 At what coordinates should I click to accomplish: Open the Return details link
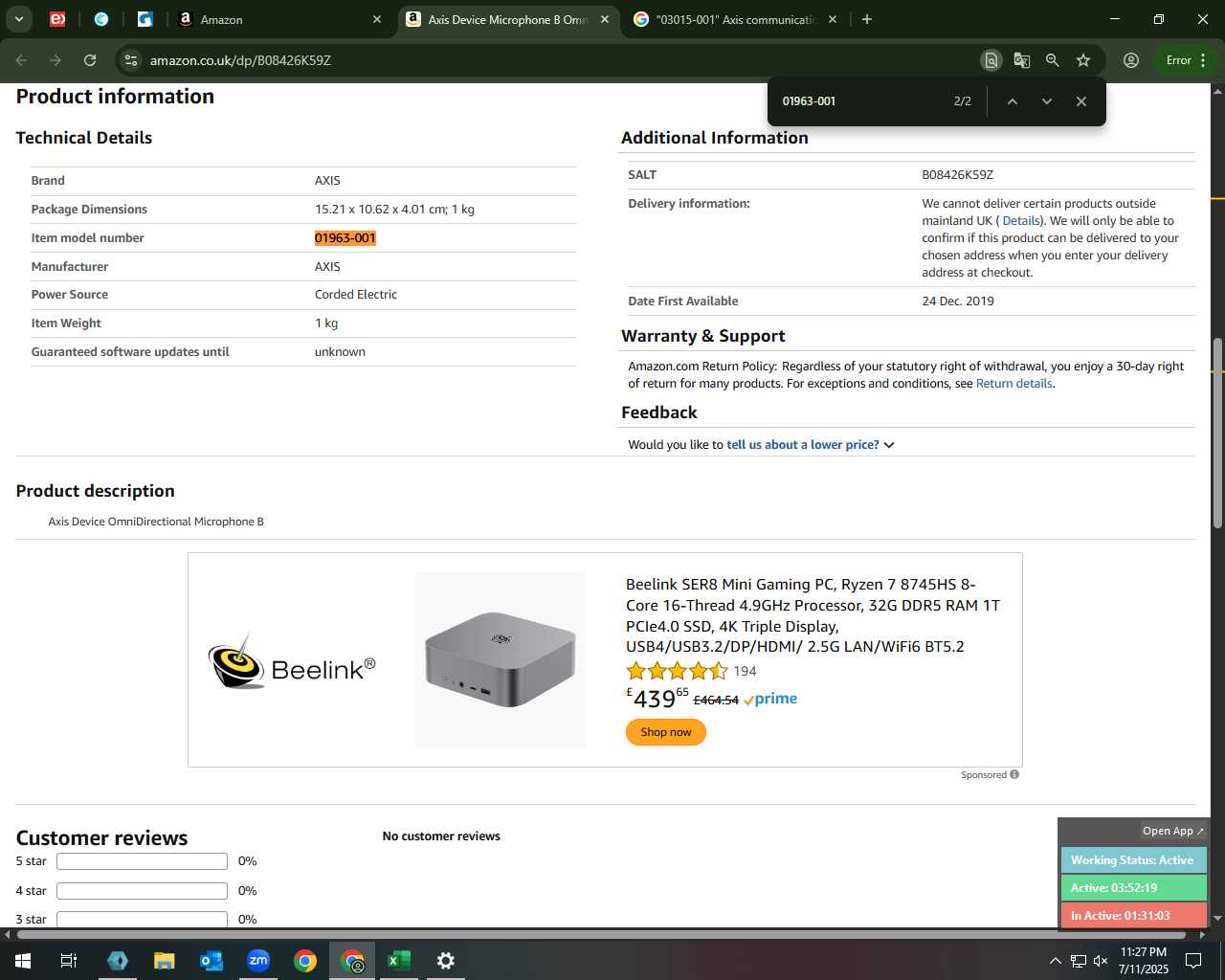pos(1013,384)
